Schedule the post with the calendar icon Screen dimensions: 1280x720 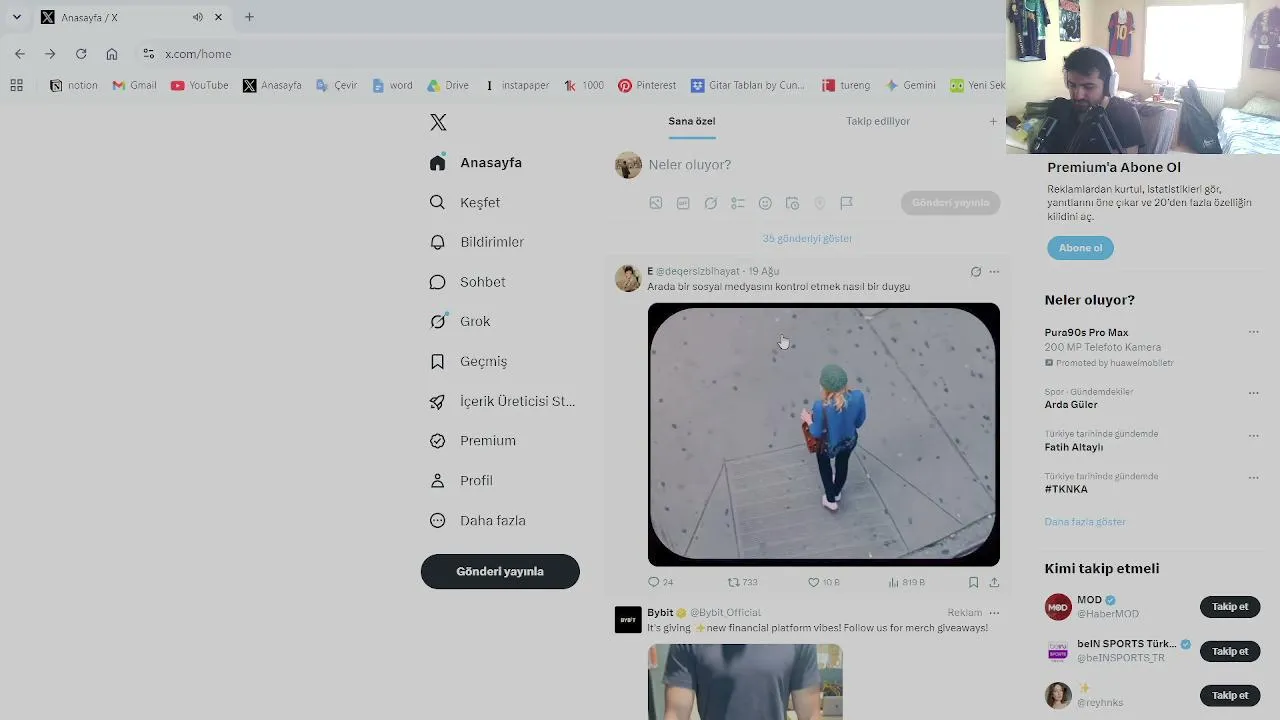[792, 203]
